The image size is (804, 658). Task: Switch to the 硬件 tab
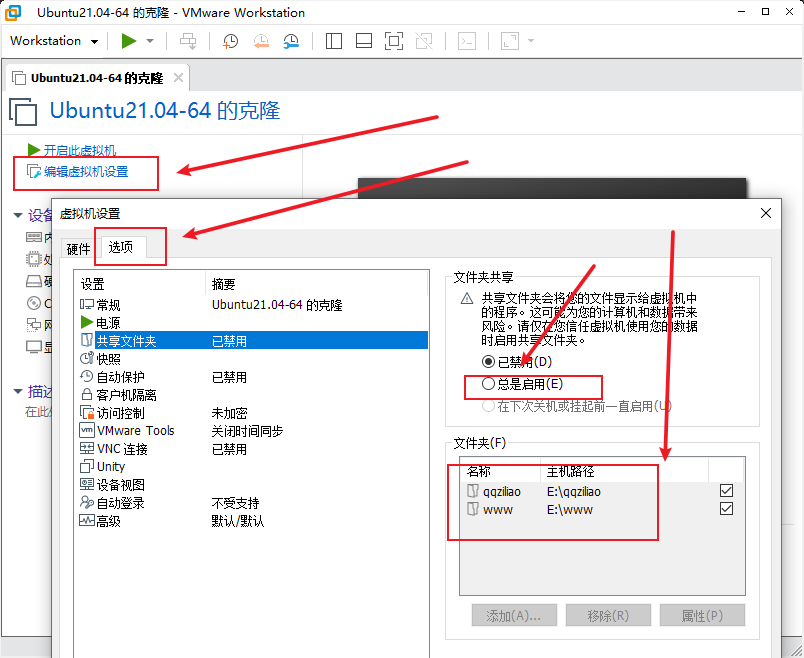[x=78, y=248]
